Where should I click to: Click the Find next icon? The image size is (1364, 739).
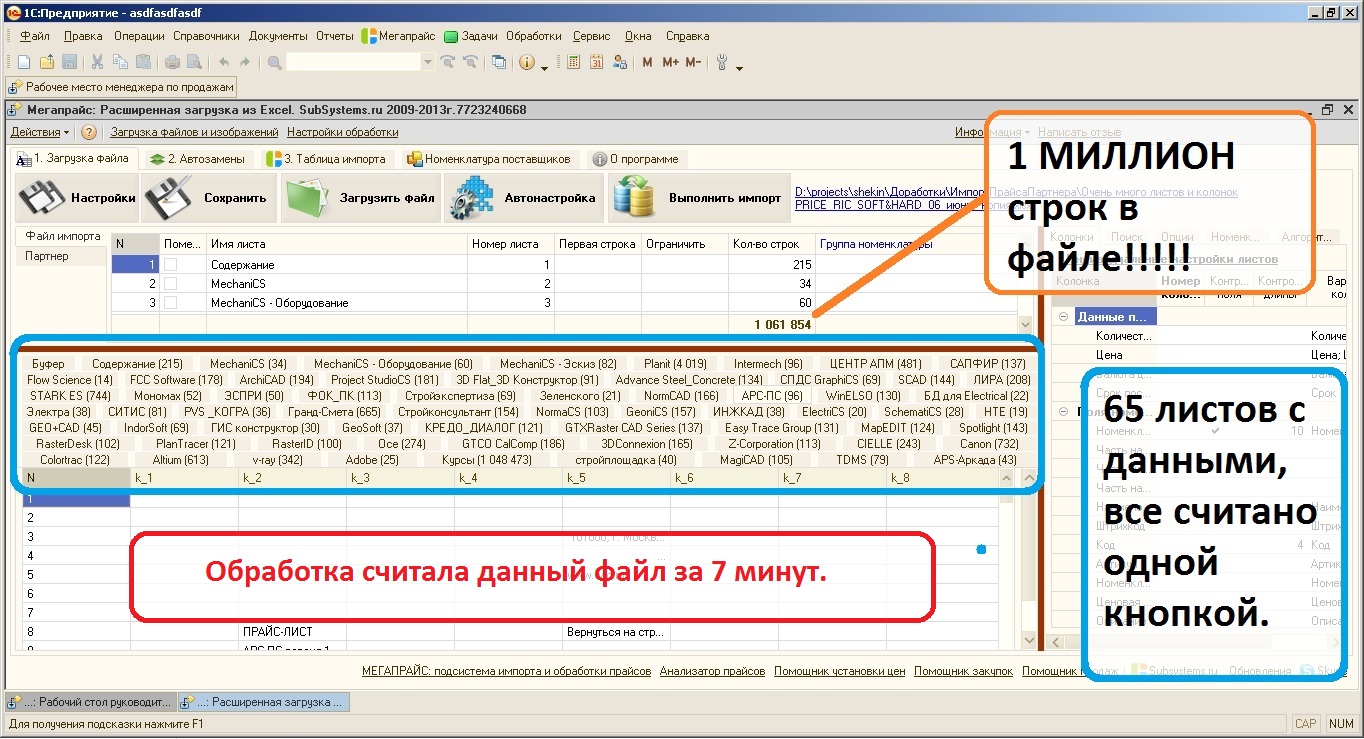pos(447,62)
